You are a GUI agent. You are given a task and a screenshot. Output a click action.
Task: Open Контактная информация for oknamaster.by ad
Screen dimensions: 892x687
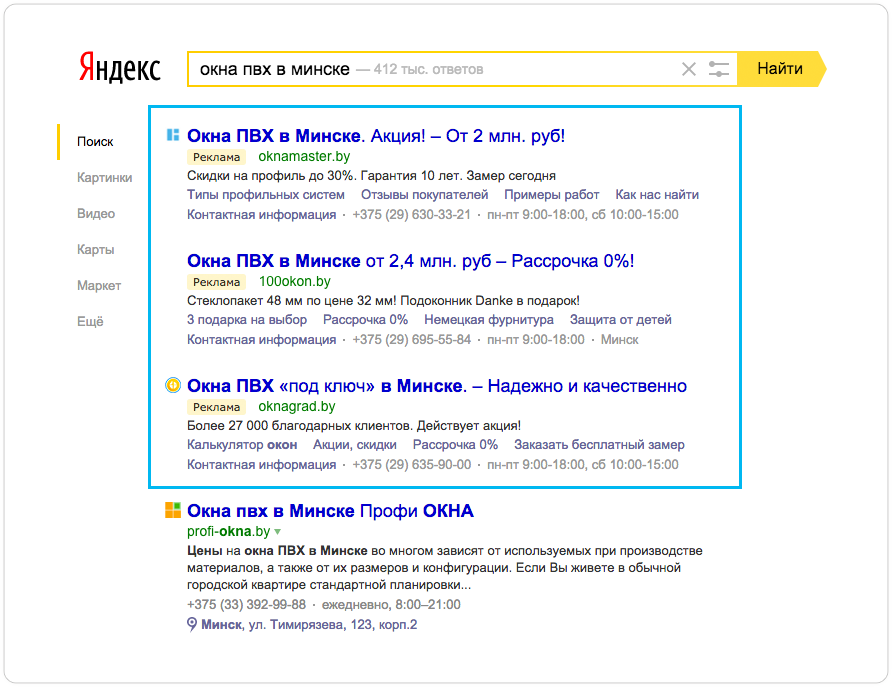262,214
